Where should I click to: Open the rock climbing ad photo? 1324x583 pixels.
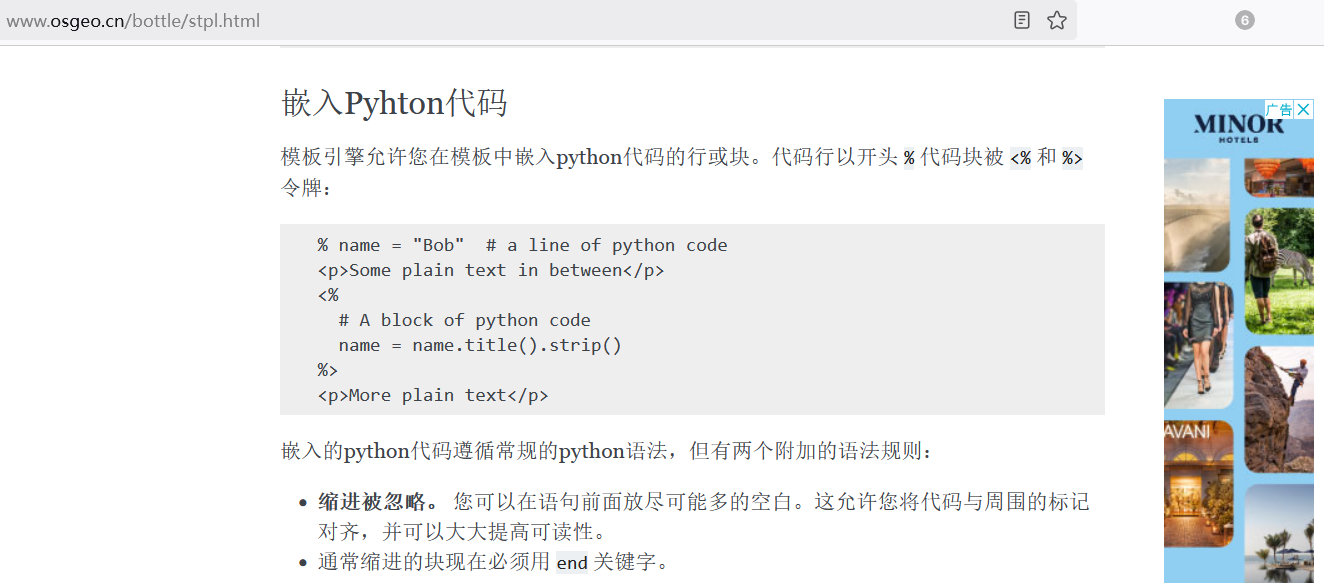click(1278, 408)
